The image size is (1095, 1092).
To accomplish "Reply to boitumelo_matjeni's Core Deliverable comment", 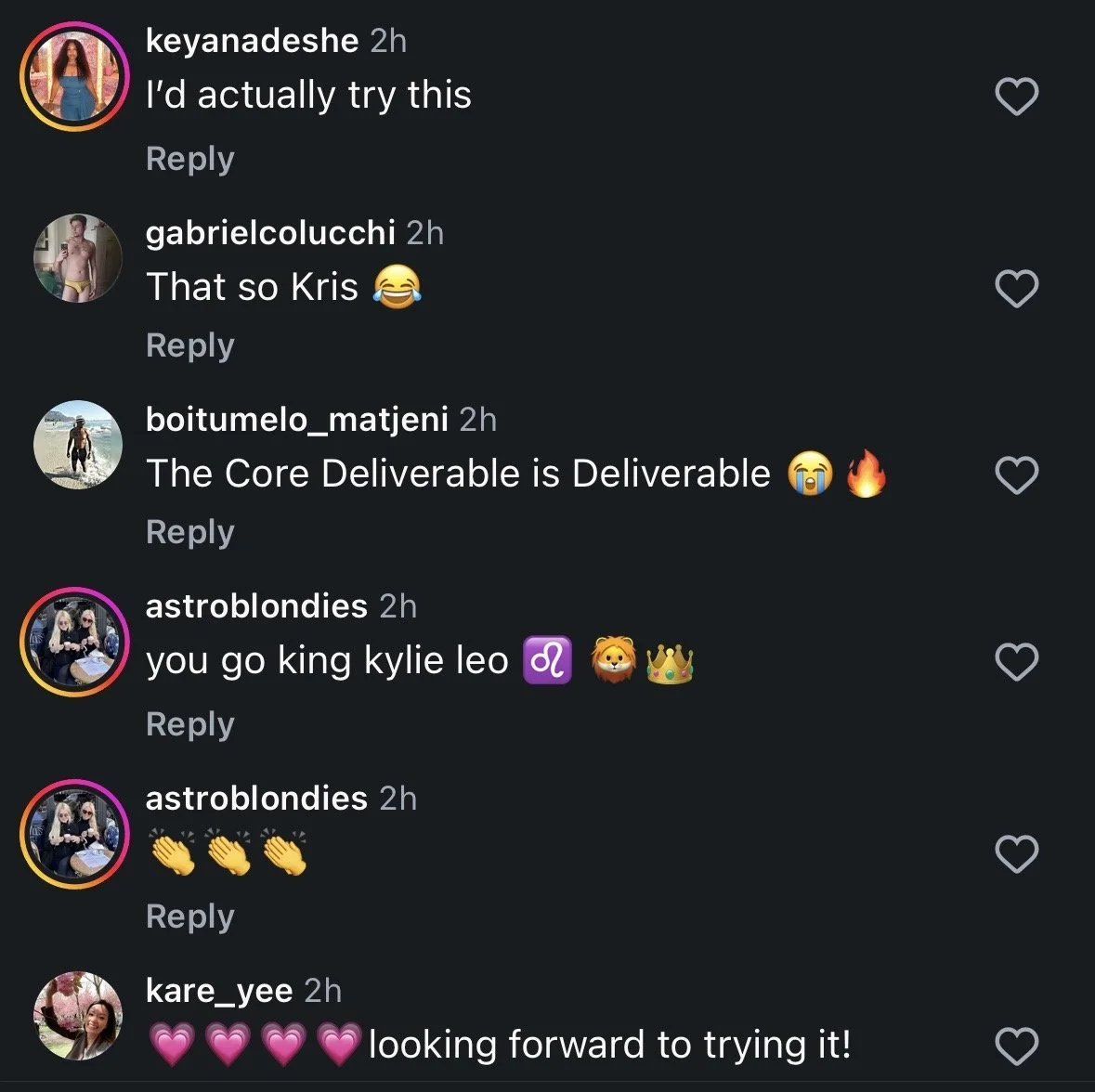I will click(190, 533).
